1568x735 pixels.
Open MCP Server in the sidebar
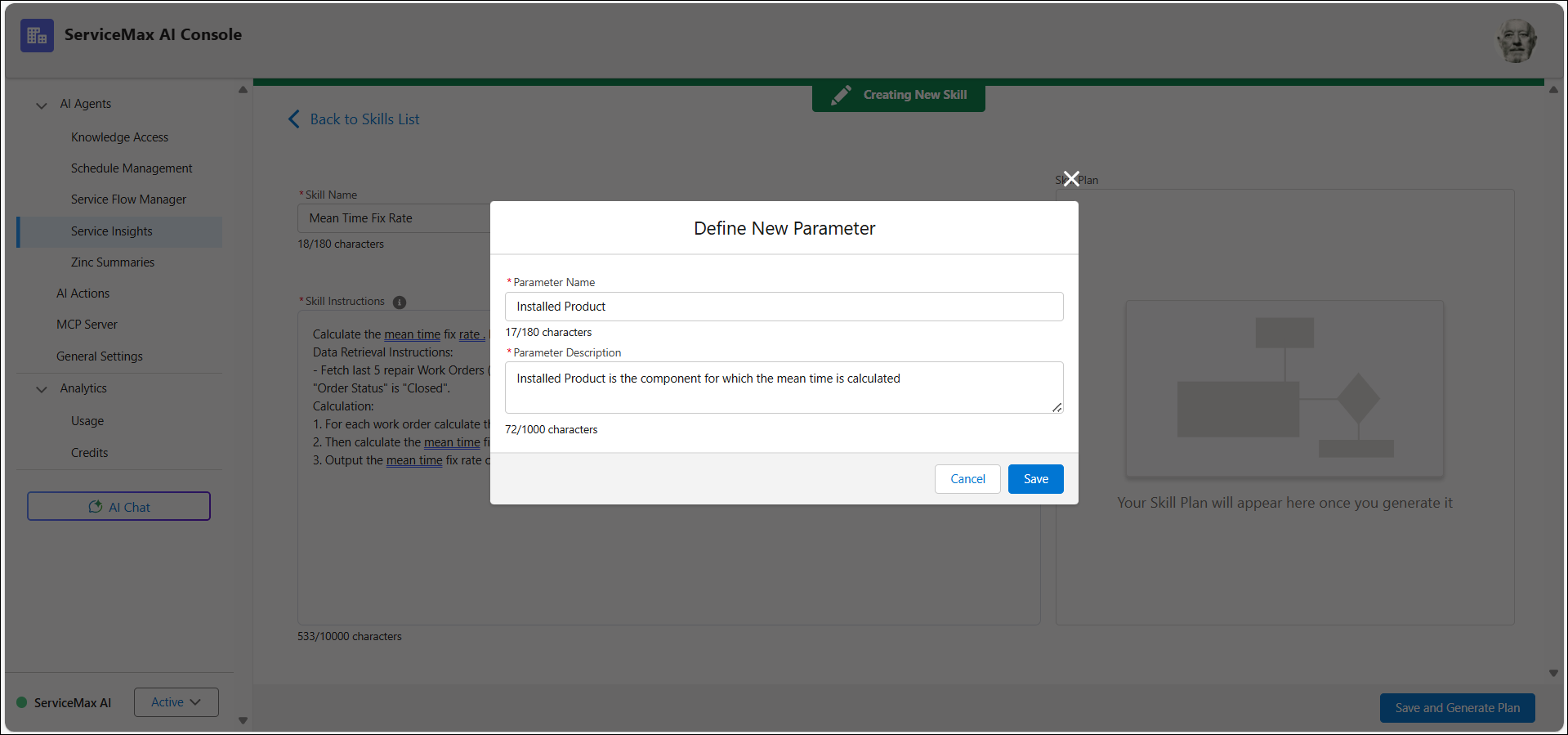(x=87, y=325)
